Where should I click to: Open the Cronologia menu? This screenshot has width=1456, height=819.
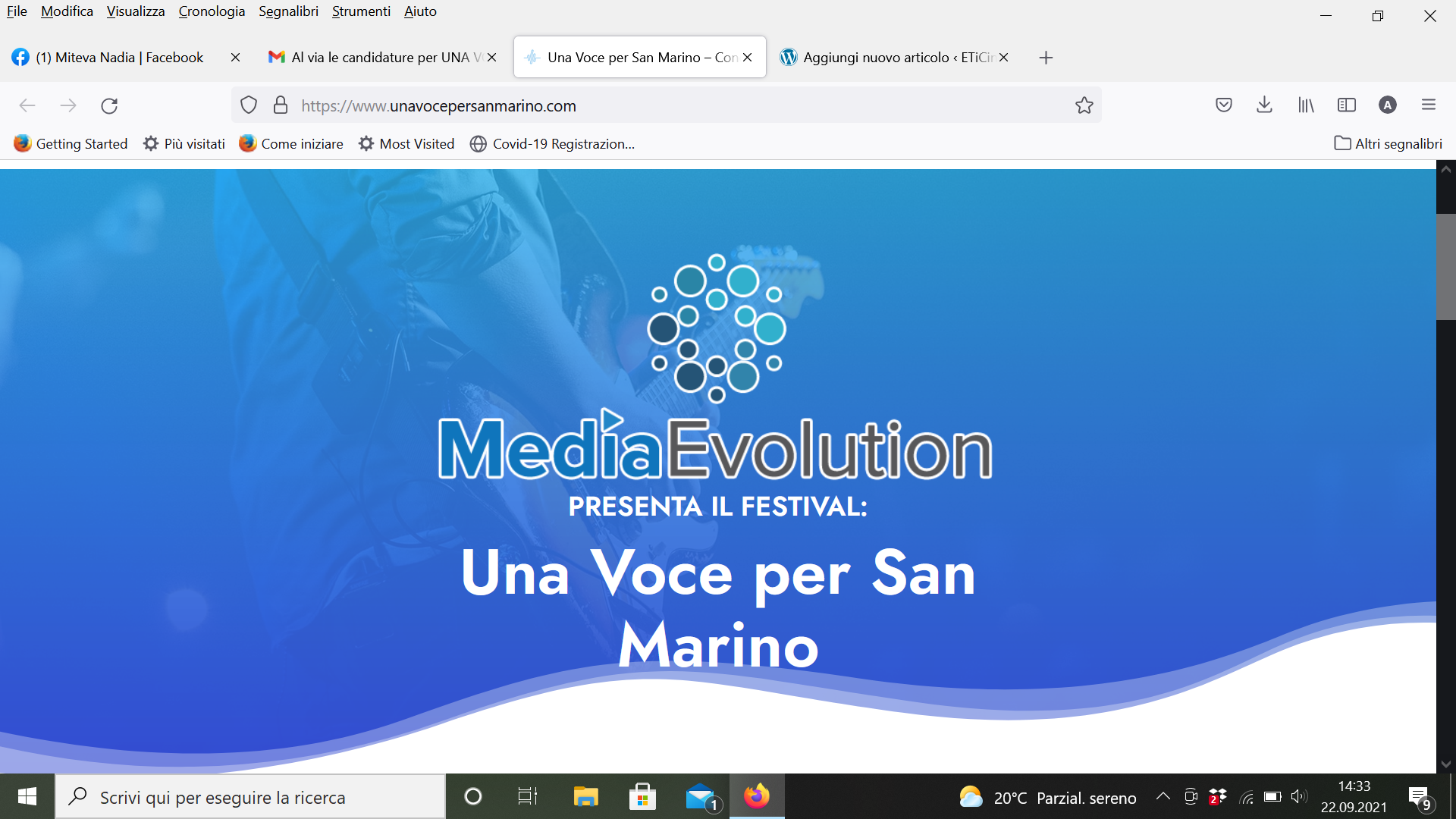(212, 11)
